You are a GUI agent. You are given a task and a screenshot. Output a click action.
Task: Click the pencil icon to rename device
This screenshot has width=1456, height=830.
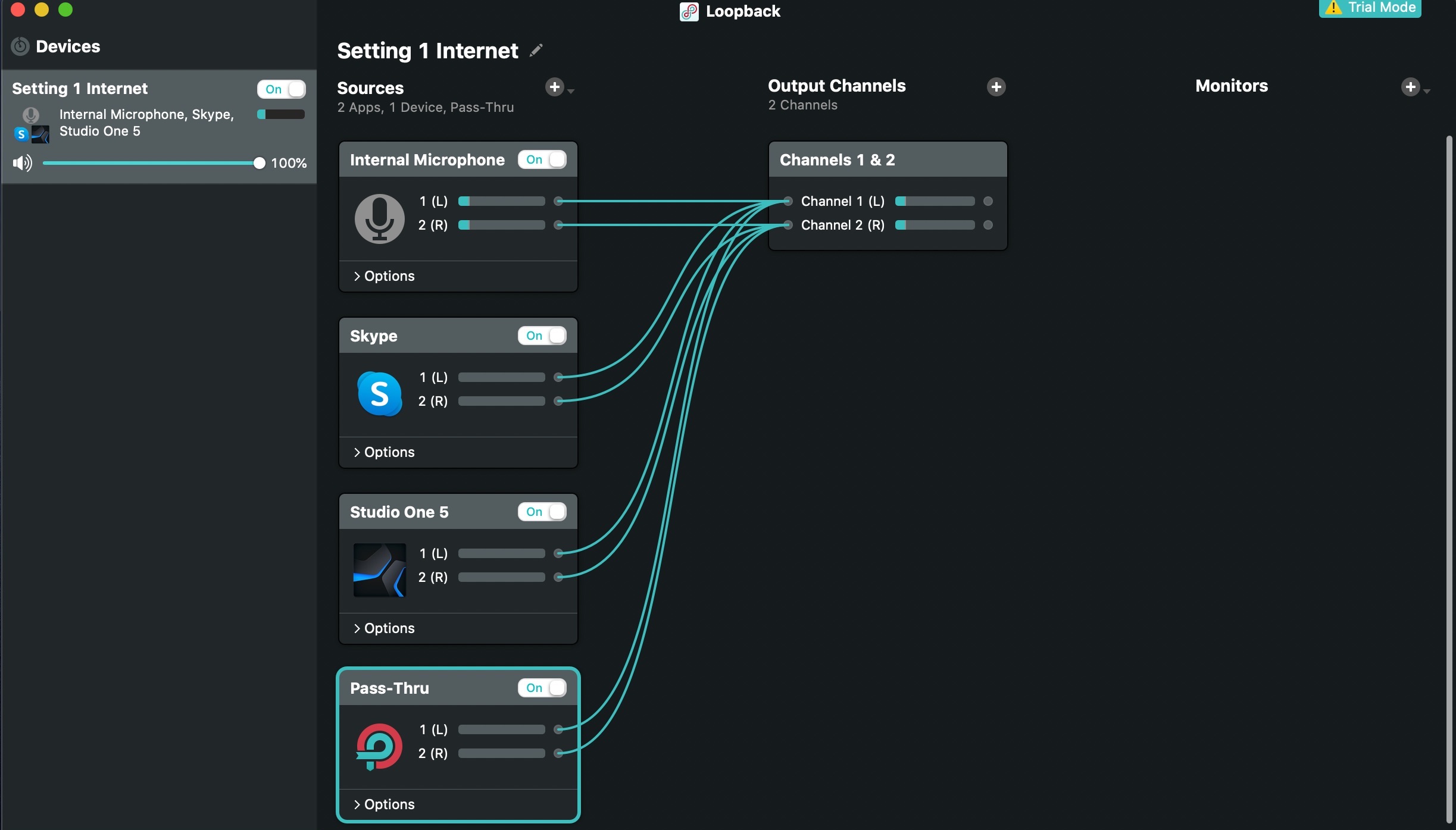point(536,51)
